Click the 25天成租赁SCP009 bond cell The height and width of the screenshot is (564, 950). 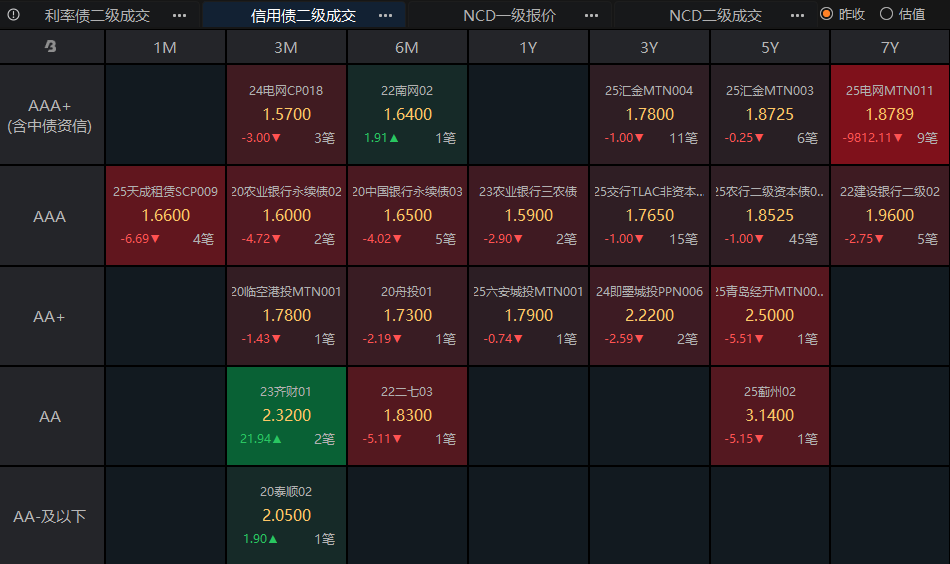tap(165, 216)
